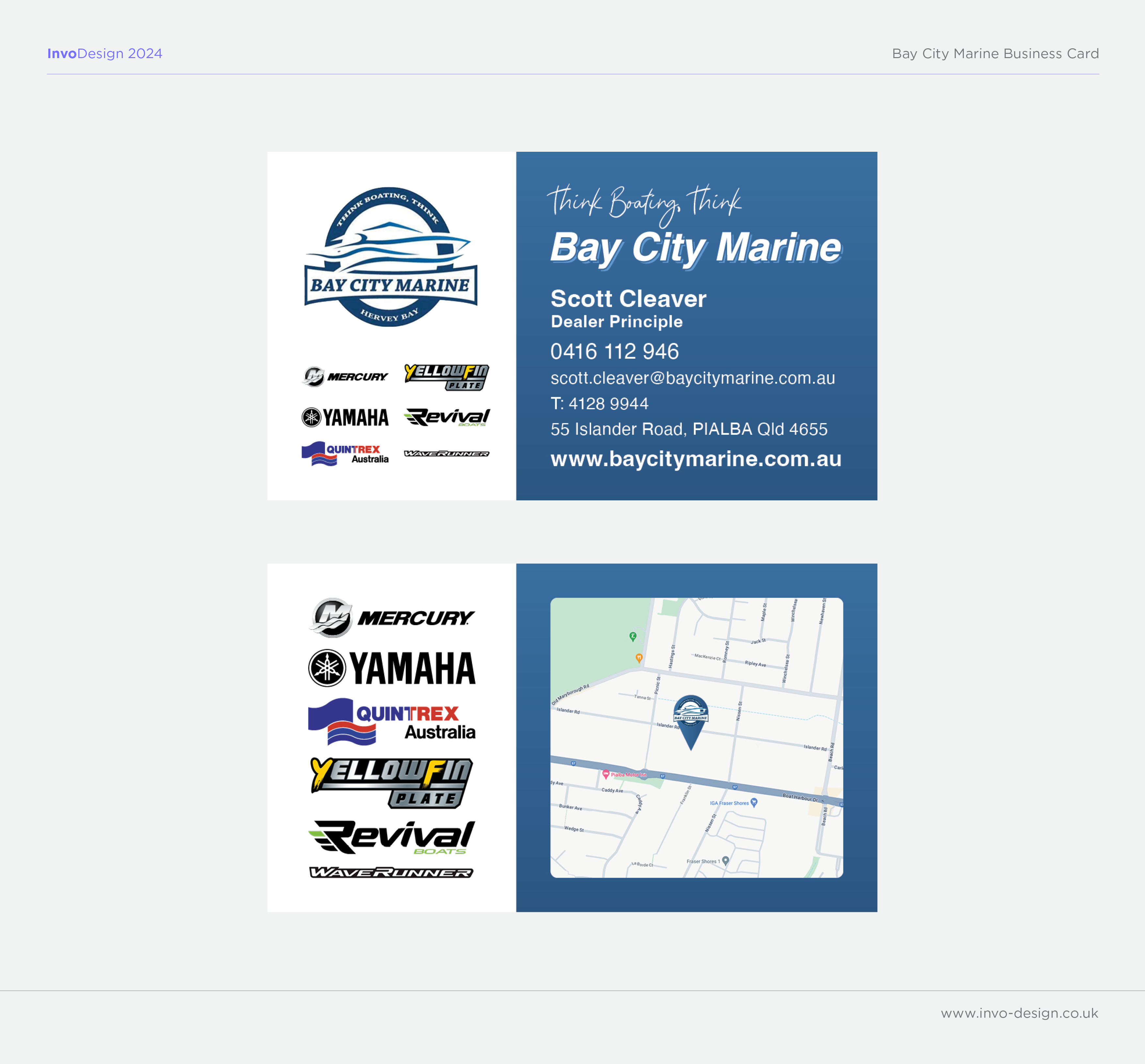Click the name Scott Cleaver
The width and height of the screenshot is (1145, 1064).
tap(628, 299)
